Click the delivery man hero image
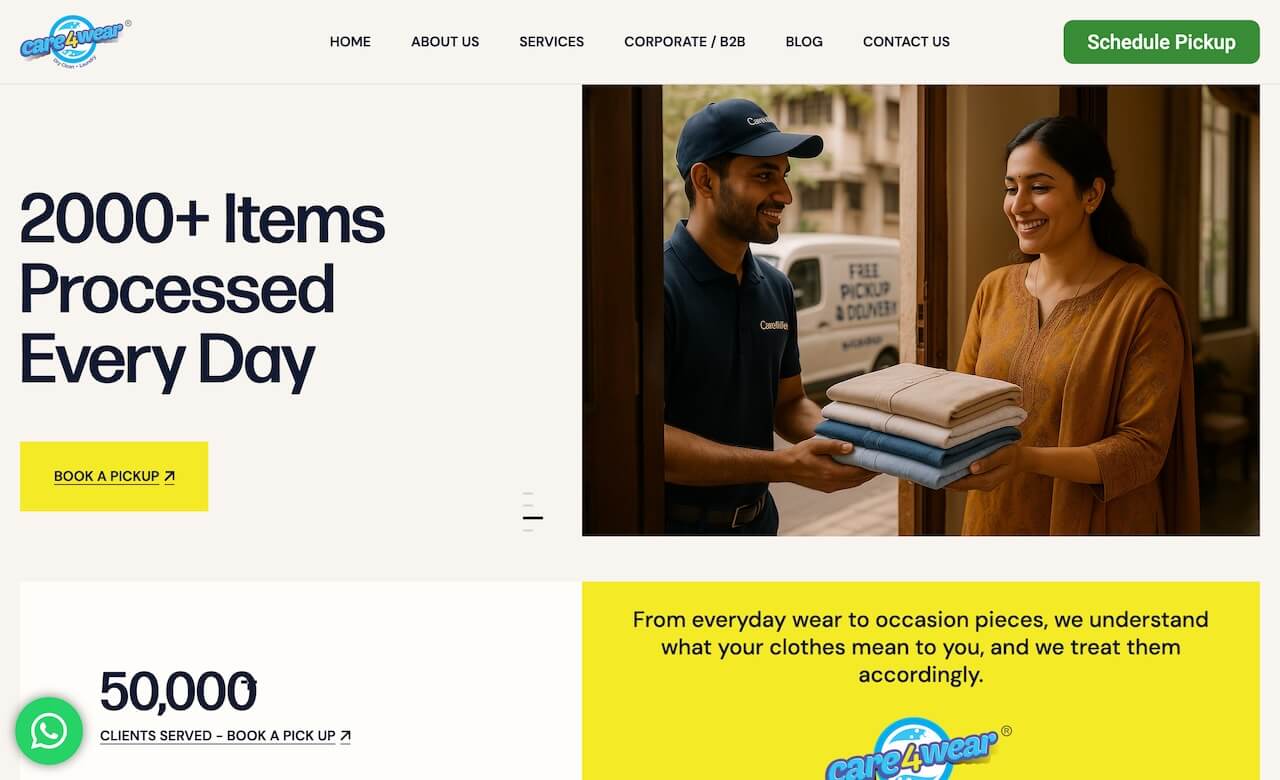1280x780 pixels. point(921,310)
